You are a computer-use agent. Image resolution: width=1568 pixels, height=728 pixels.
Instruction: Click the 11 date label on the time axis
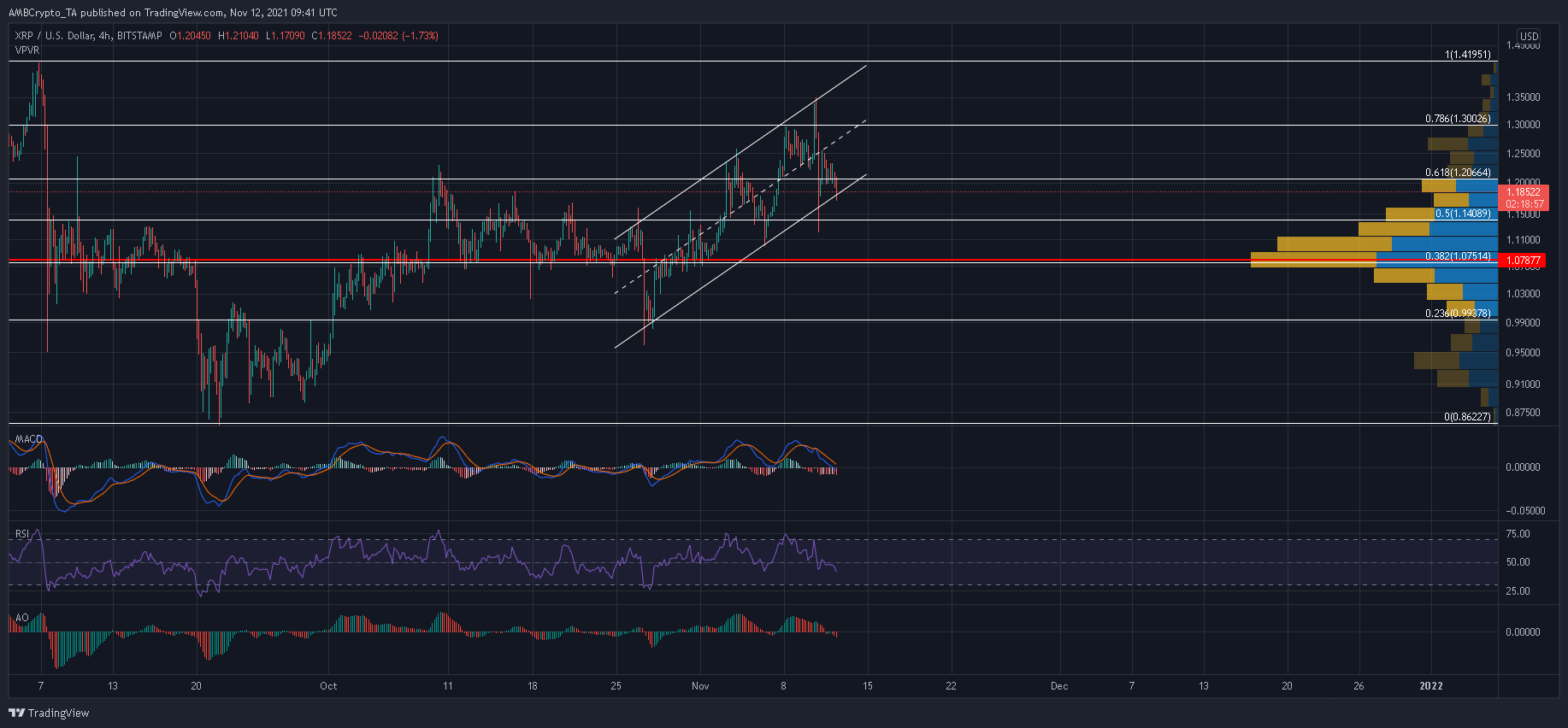coord(448,686)
